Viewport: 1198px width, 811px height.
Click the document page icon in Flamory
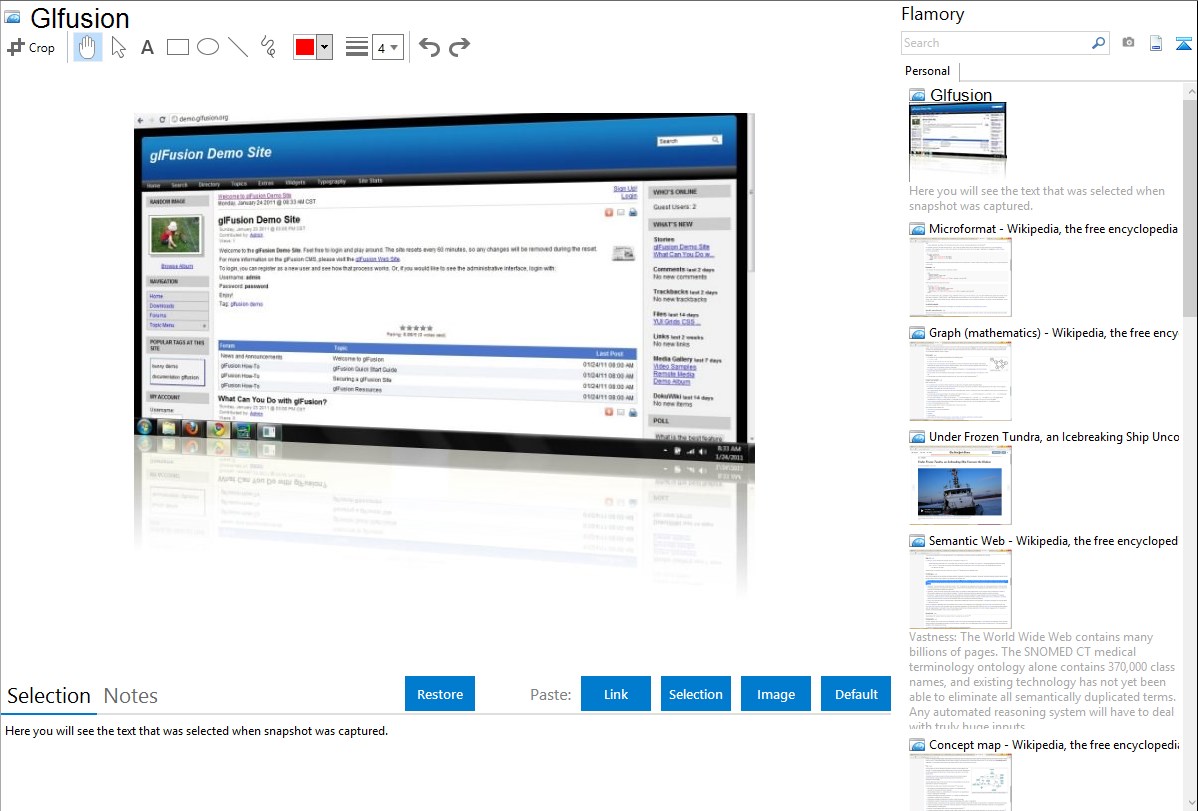point(1156,43)
